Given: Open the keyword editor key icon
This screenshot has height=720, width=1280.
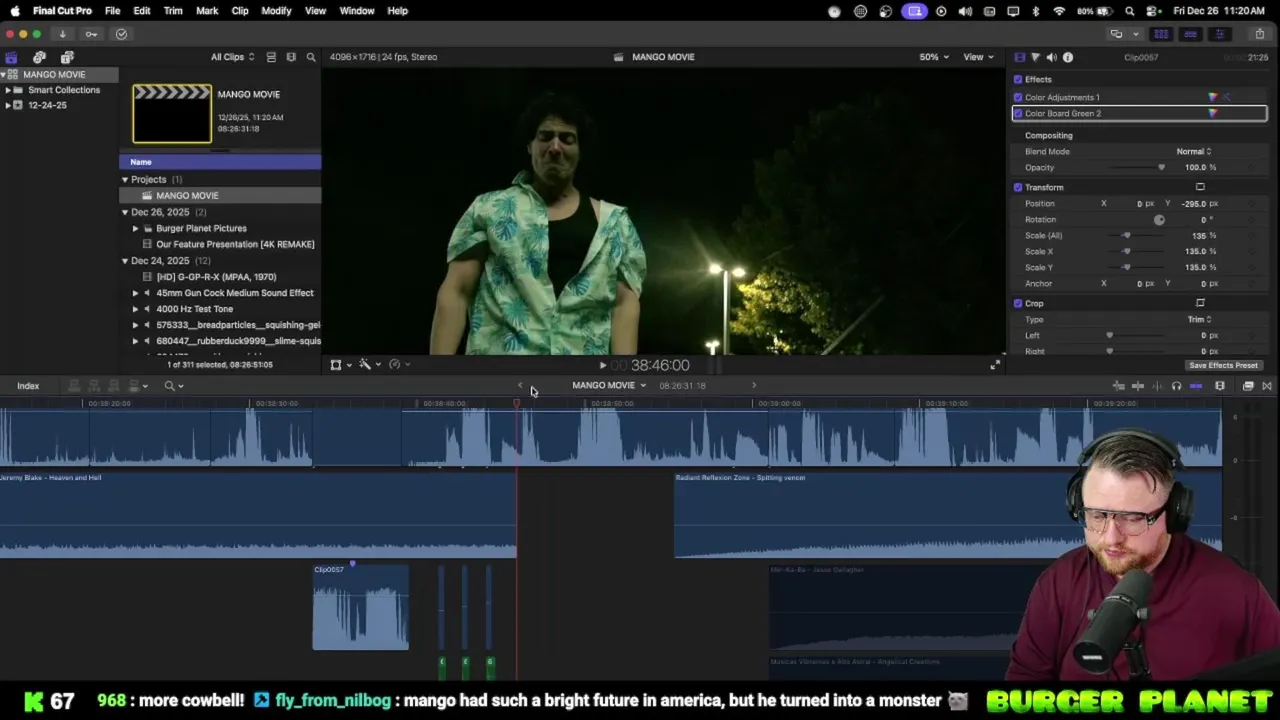Looking at the screenshot, I should click(x=91, y=34).
